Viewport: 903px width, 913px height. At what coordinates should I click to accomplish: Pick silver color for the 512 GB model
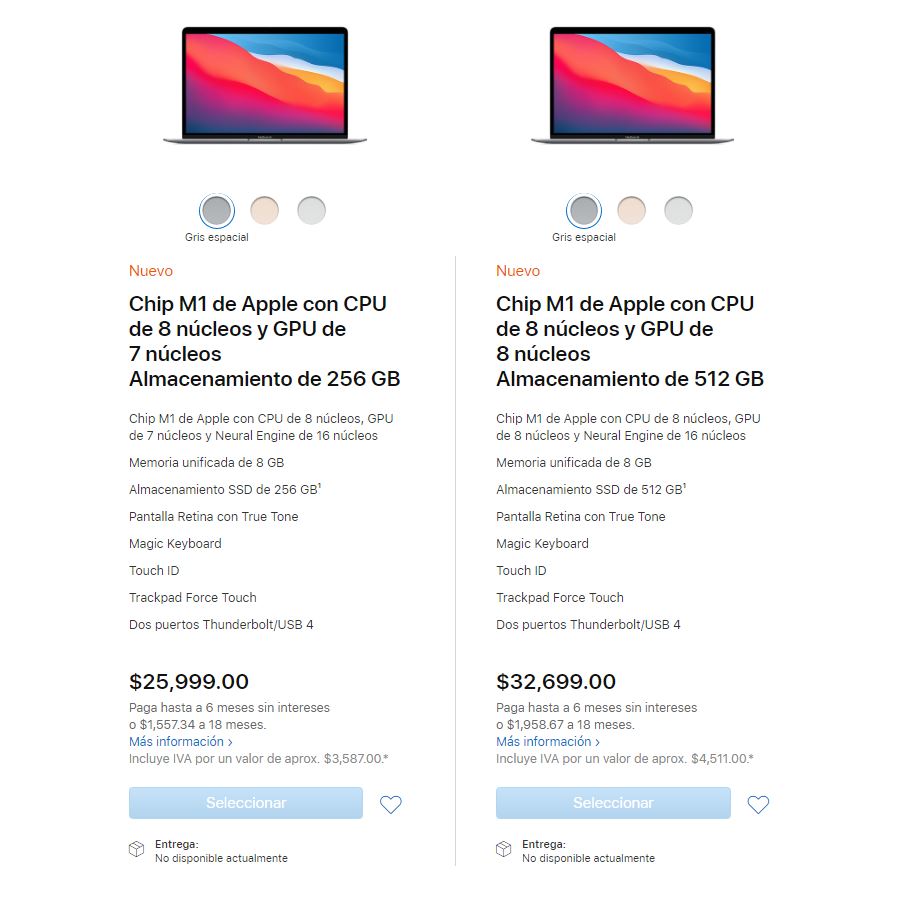pyautogui.click(x=678, y=210)
